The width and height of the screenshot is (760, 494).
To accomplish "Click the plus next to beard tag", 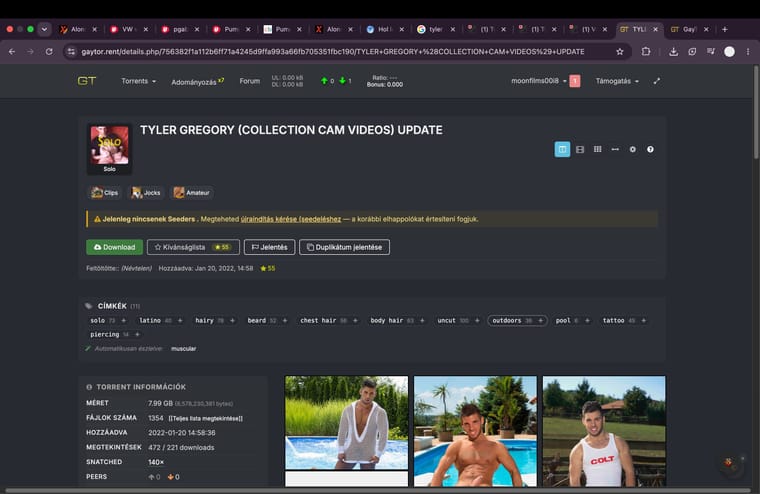I will (285, 320).
